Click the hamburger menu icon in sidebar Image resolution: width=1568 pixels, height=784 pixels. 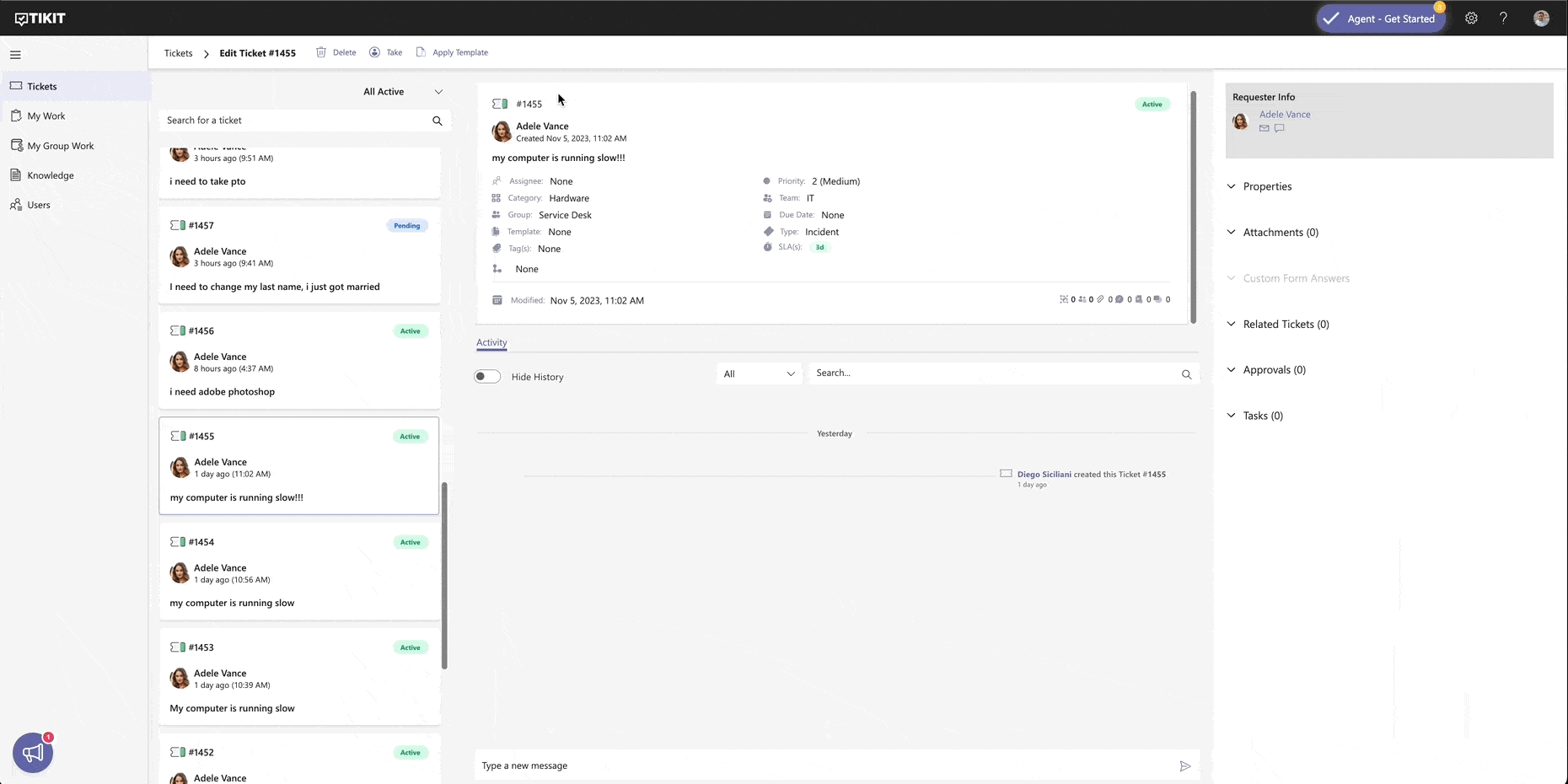point(15,55)
